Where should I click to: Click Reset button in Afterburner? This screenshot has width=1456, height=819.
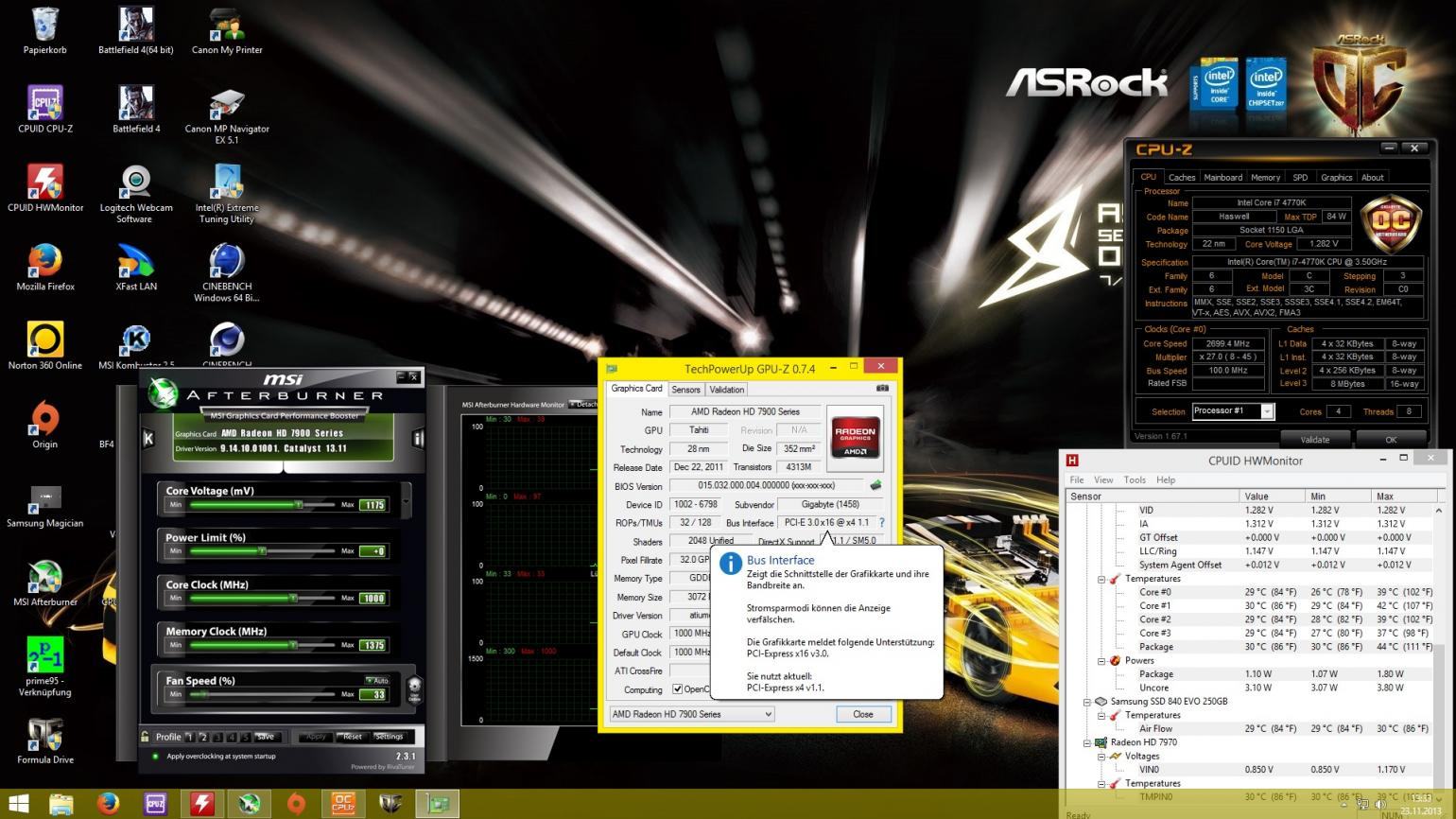click(x=353, y=737)
